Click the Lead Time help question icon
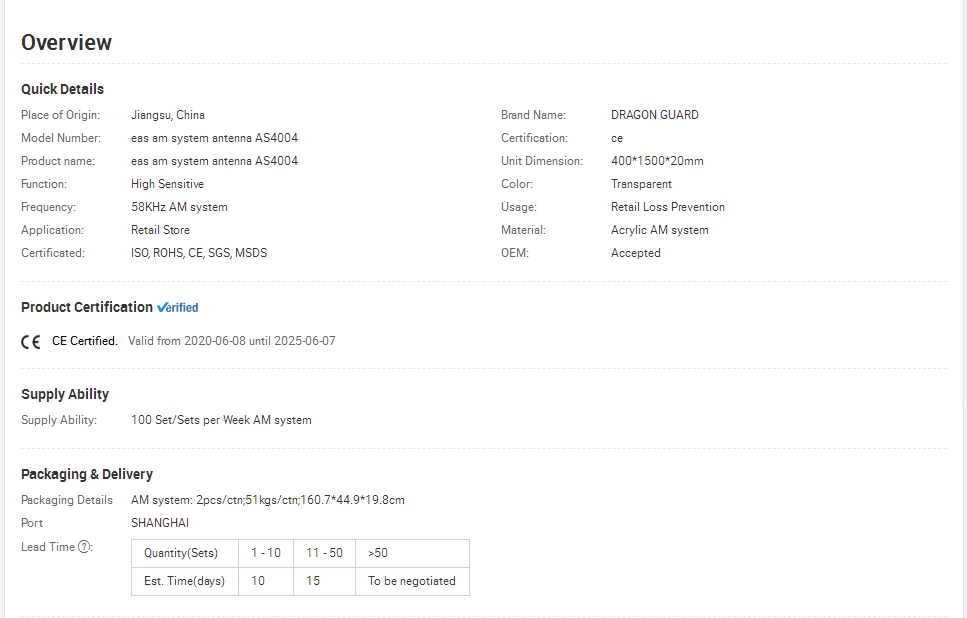 pyautogui.click(x=84, y=546)
